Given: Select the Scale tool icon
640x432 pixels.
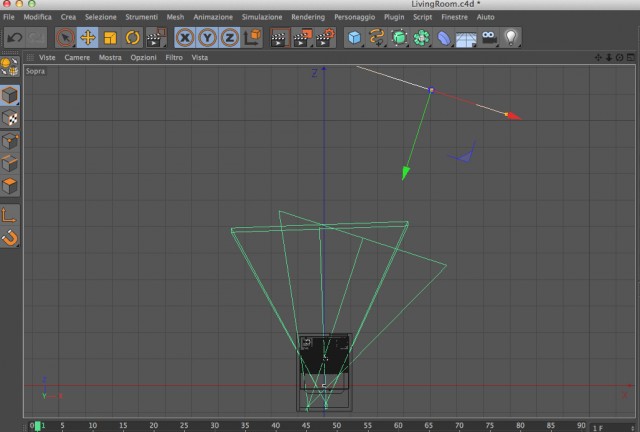Looking at the screenshot, I should 110,38.
